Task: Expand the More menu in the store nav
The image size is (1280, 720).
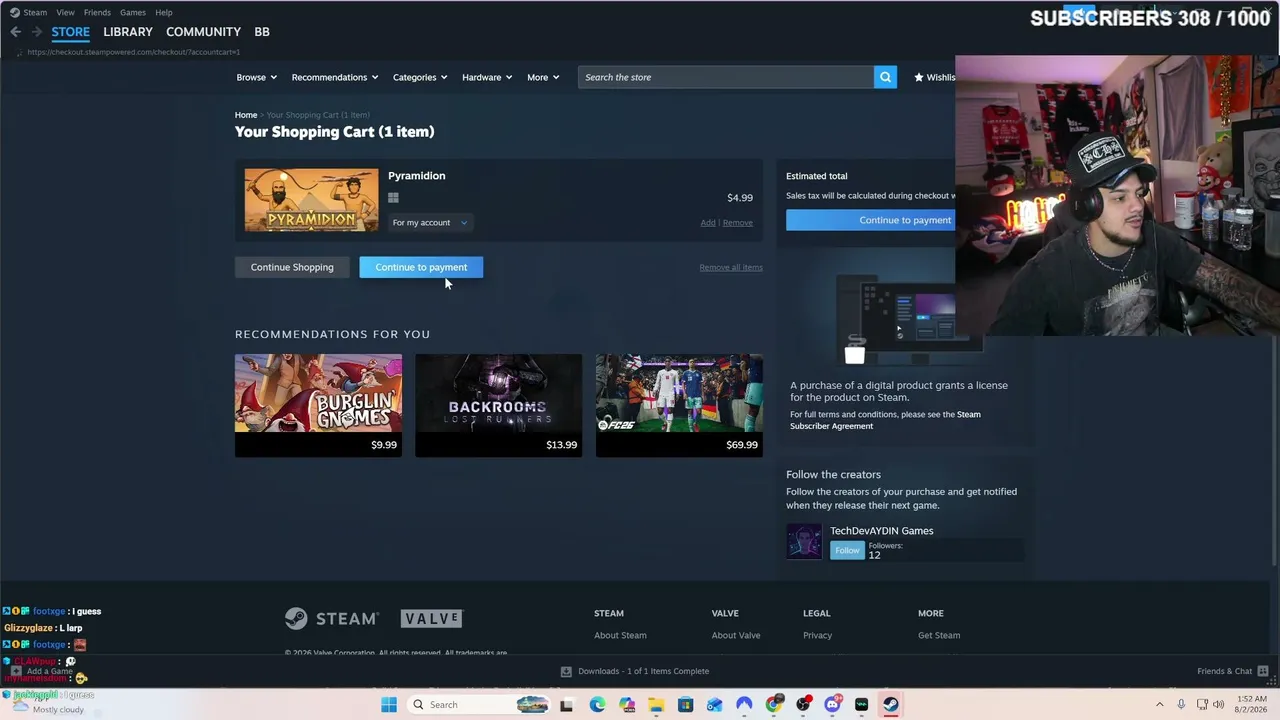Action: [x=543, y=77]
